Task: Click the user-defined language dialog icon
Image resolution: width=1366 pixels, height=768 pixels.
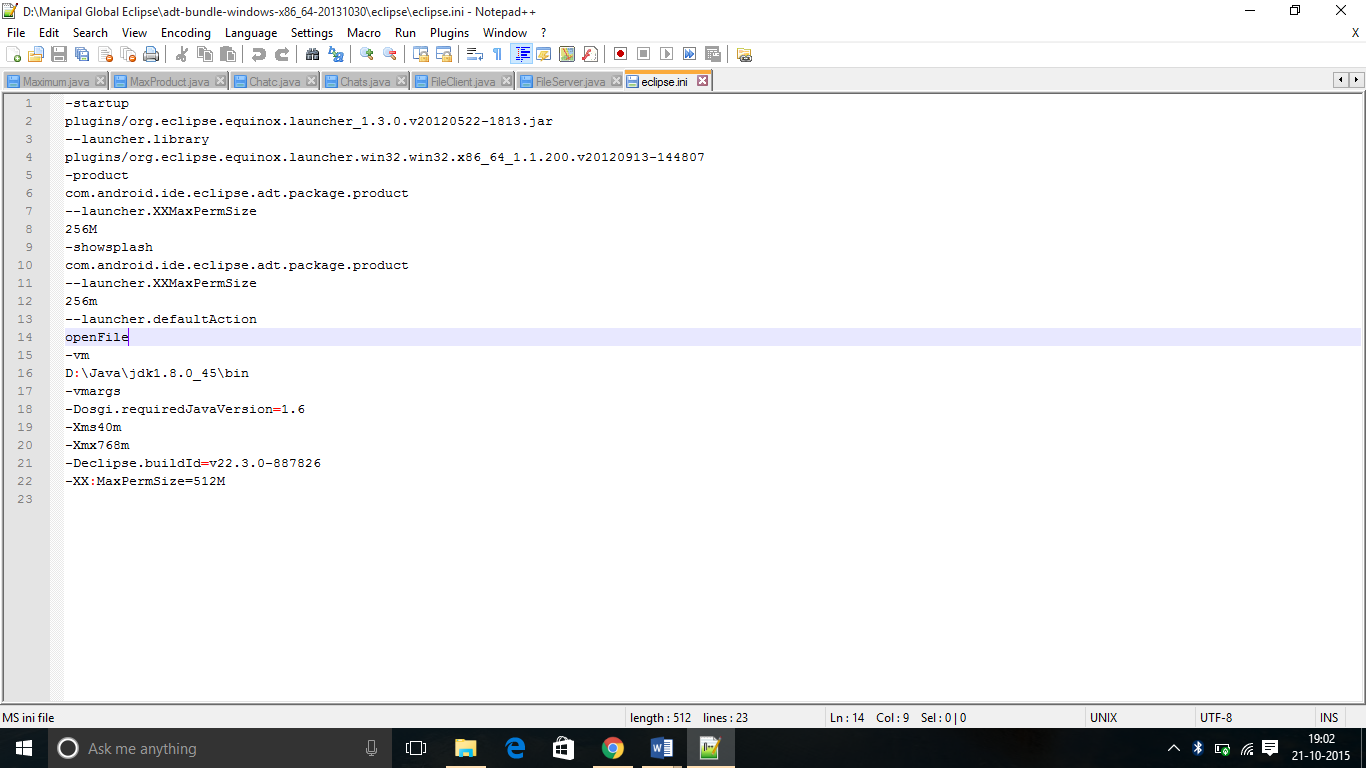Action: (544, 54)
